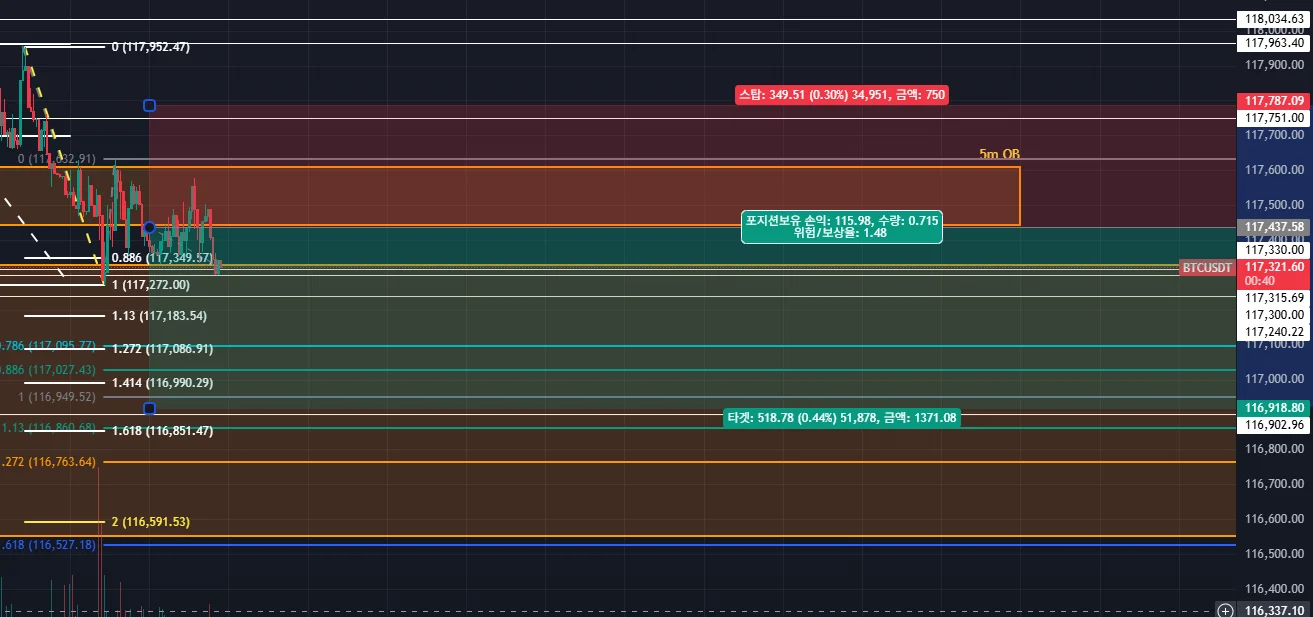
Task: Click the orange 5m OB rectangle border
Action: (x=1020, y=196)
